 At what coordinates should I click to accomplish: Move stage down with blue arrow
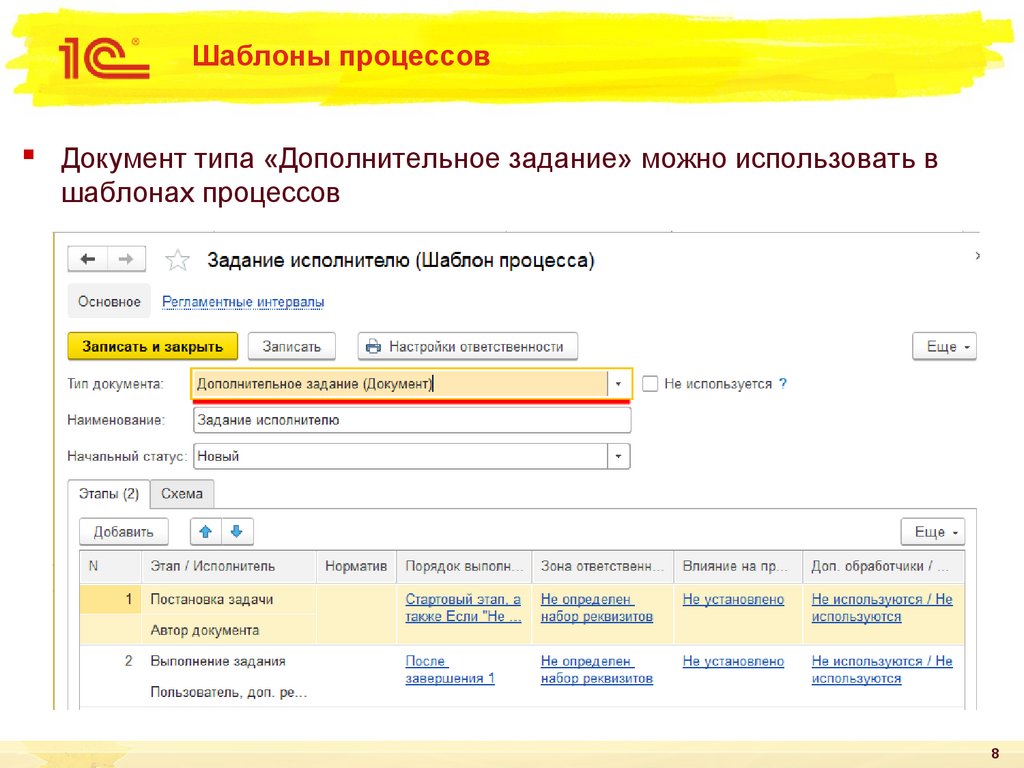tap(238, 531)
